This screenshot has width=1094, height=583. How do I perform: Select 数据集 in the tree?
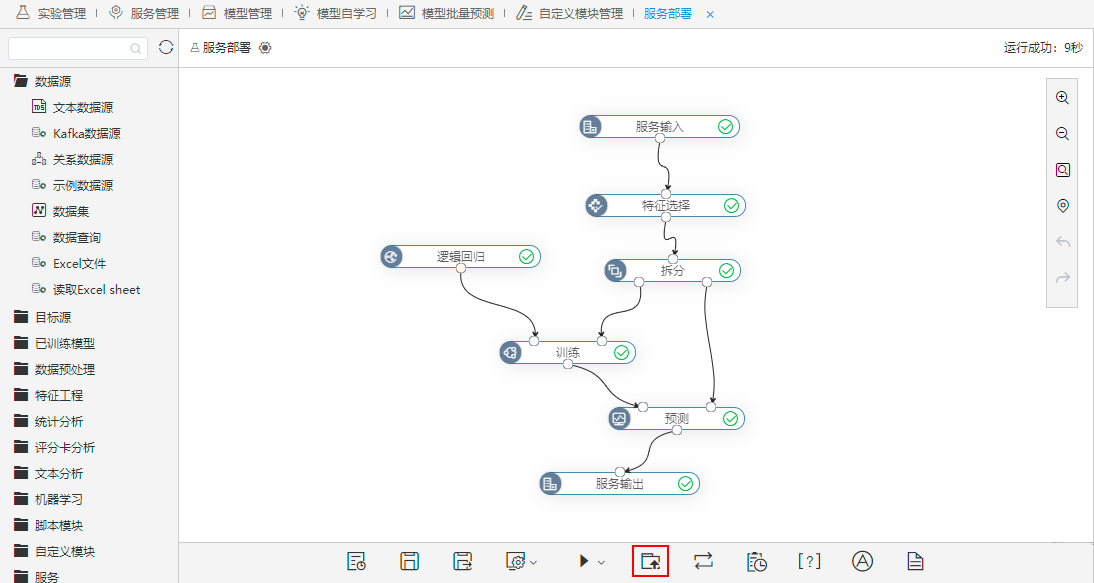coord(61,211)
